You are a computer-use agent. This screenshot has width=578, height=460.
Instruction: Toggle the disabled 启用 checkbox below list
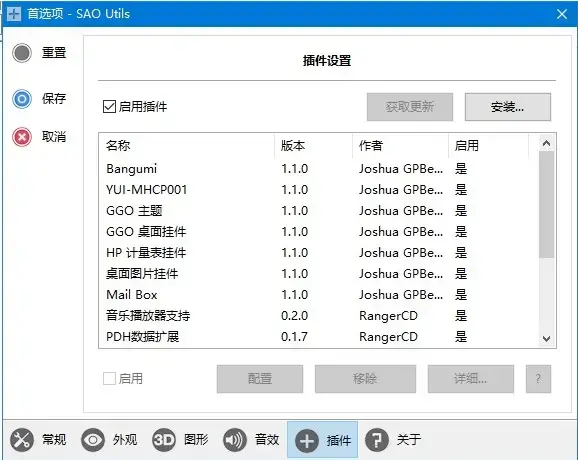[x=109, y=379]
